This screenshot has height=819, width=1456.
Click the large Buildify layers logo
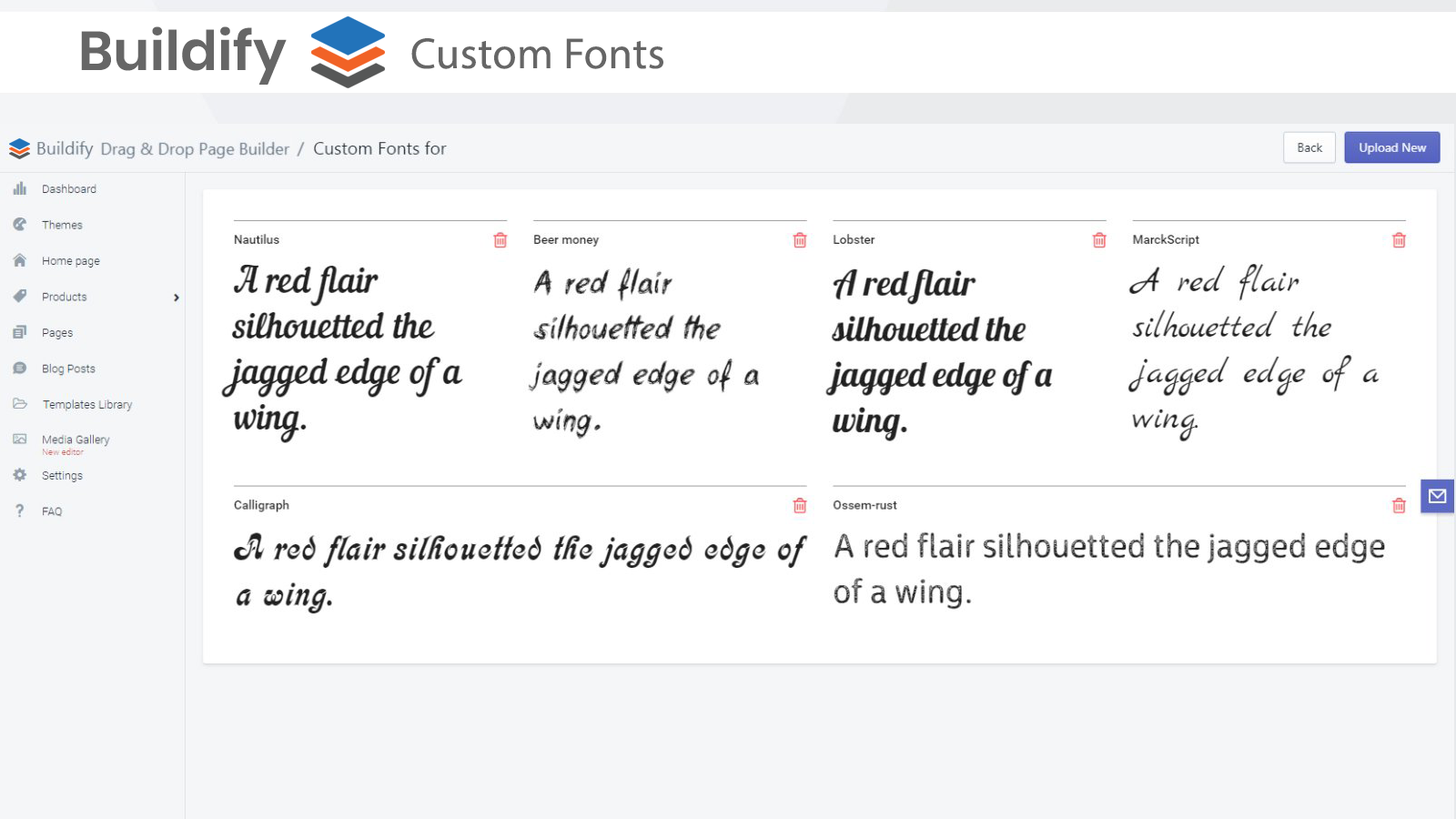(348, 52)
